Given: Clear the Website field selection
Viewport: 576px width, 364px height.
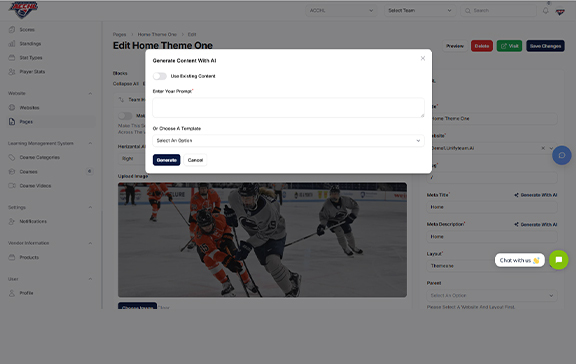Looking at the screenshot, I should 543,148.
